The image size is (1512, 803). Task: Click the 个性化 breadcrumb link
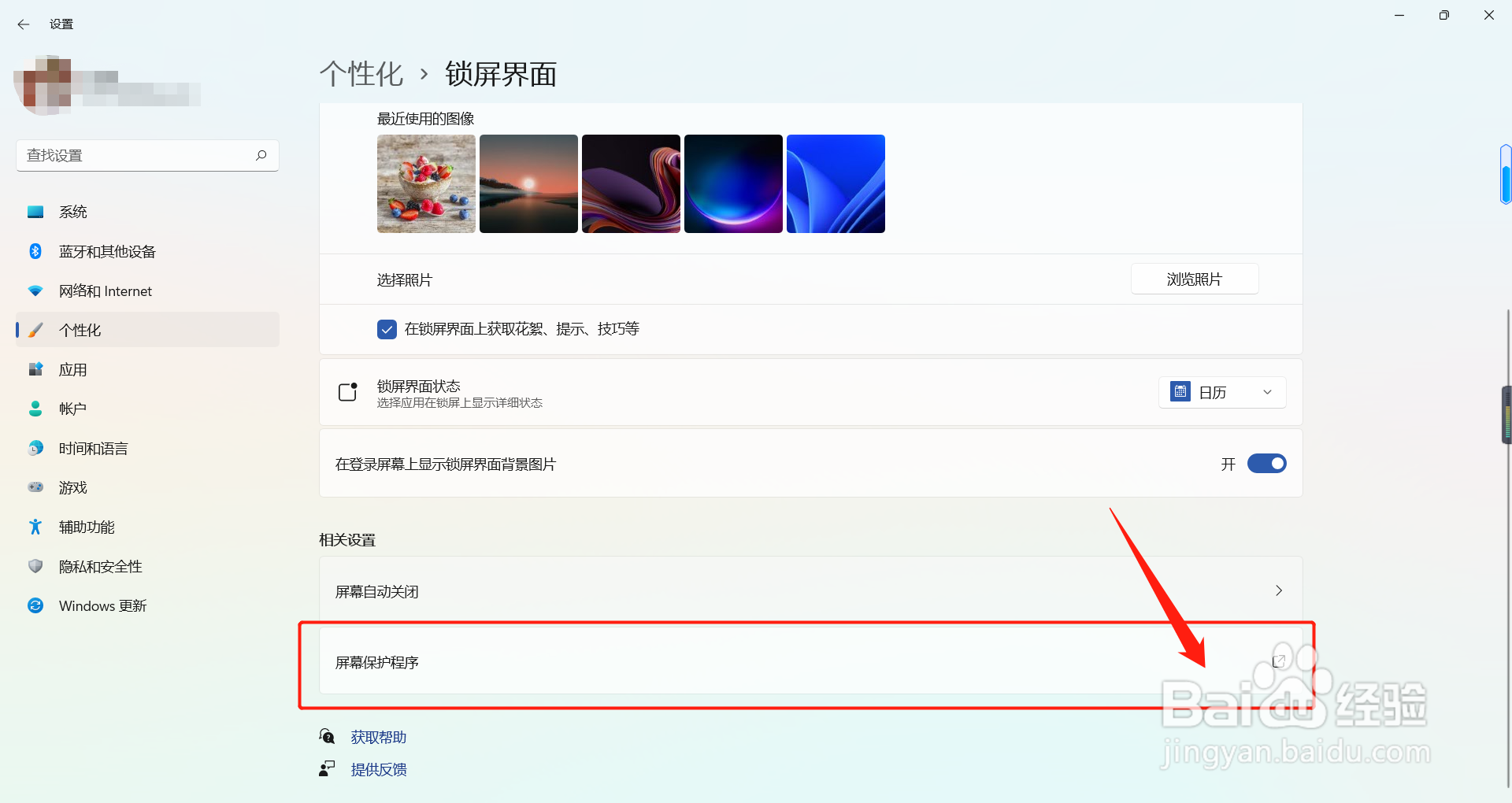tap(361, 74)
